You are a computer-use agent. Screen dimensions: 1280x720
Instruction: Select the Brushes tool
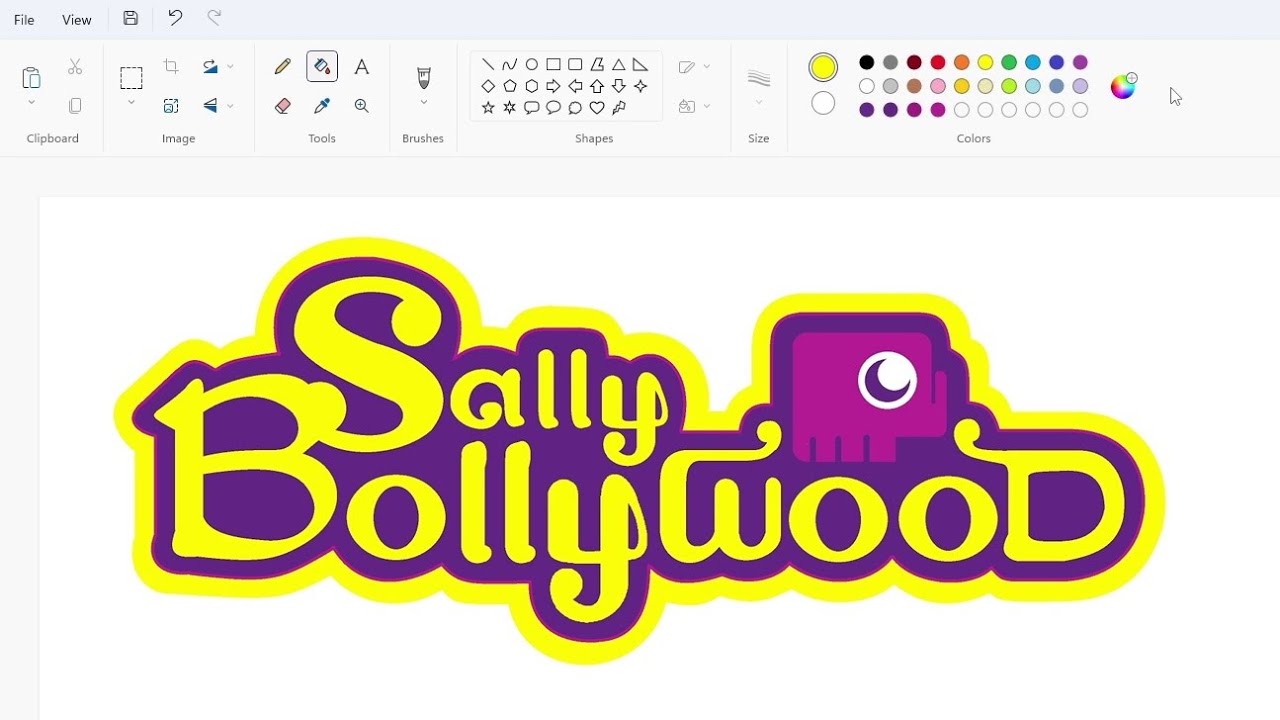click(423, 78)
